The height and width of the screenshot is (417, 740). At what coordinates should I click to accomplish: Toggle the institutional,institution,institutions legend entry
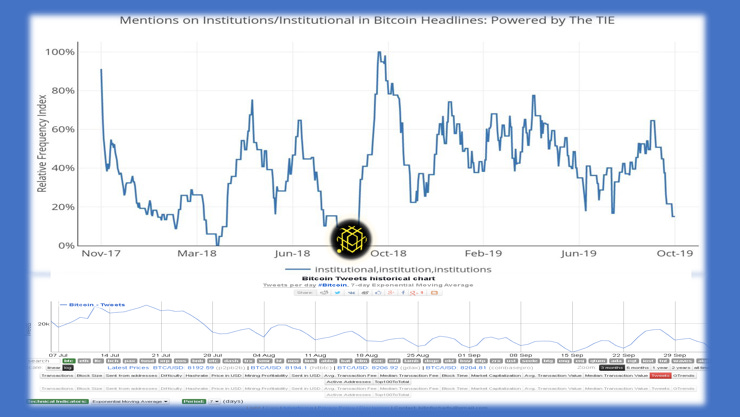coord(388,269)
